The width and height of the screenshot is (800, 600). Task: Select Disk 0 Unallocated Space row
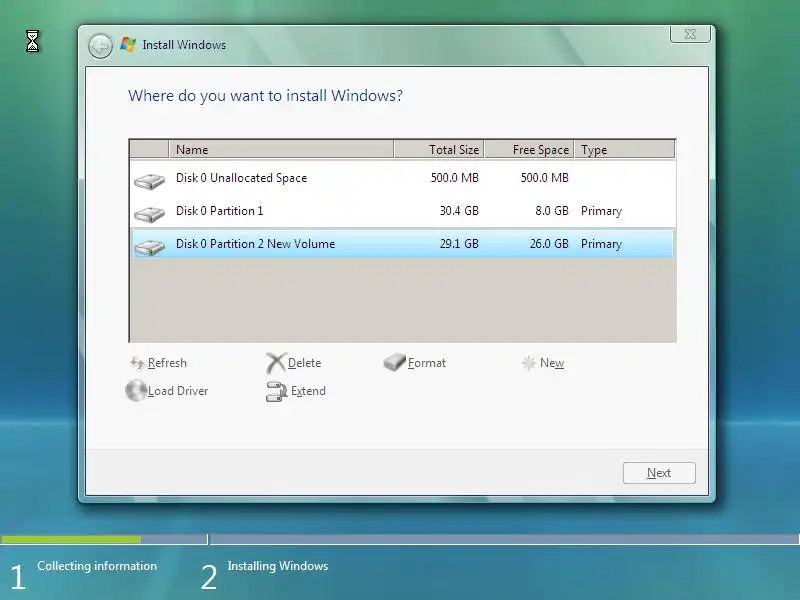pyautogui.click(x=403, y=178)
